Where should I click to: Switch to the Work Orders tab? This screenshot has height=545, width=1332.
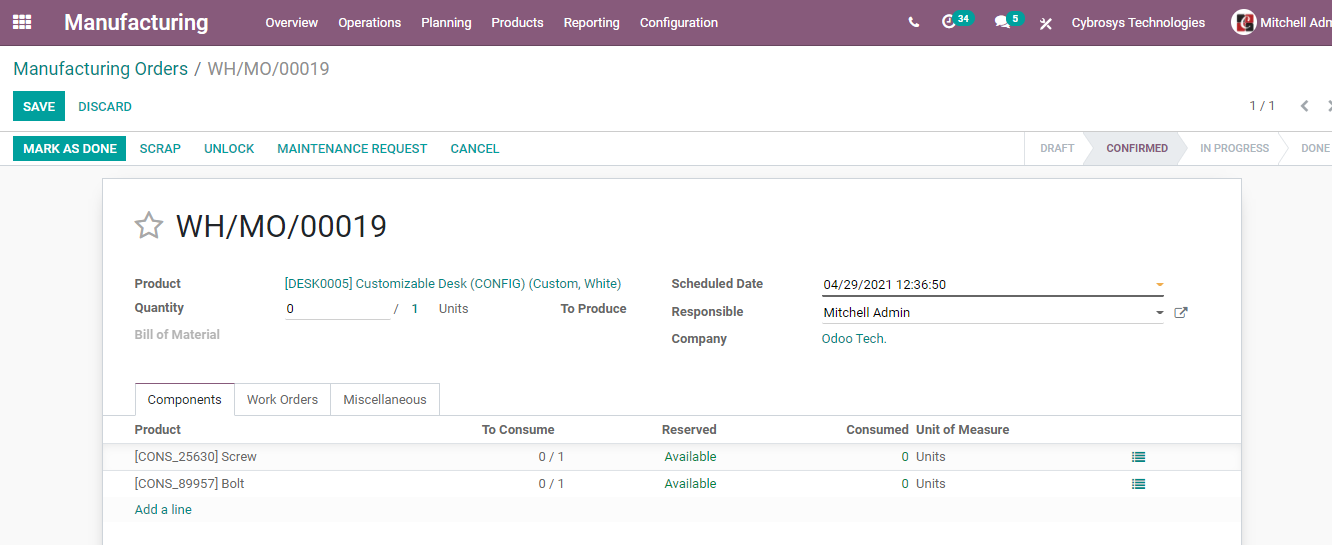point(282,399)
